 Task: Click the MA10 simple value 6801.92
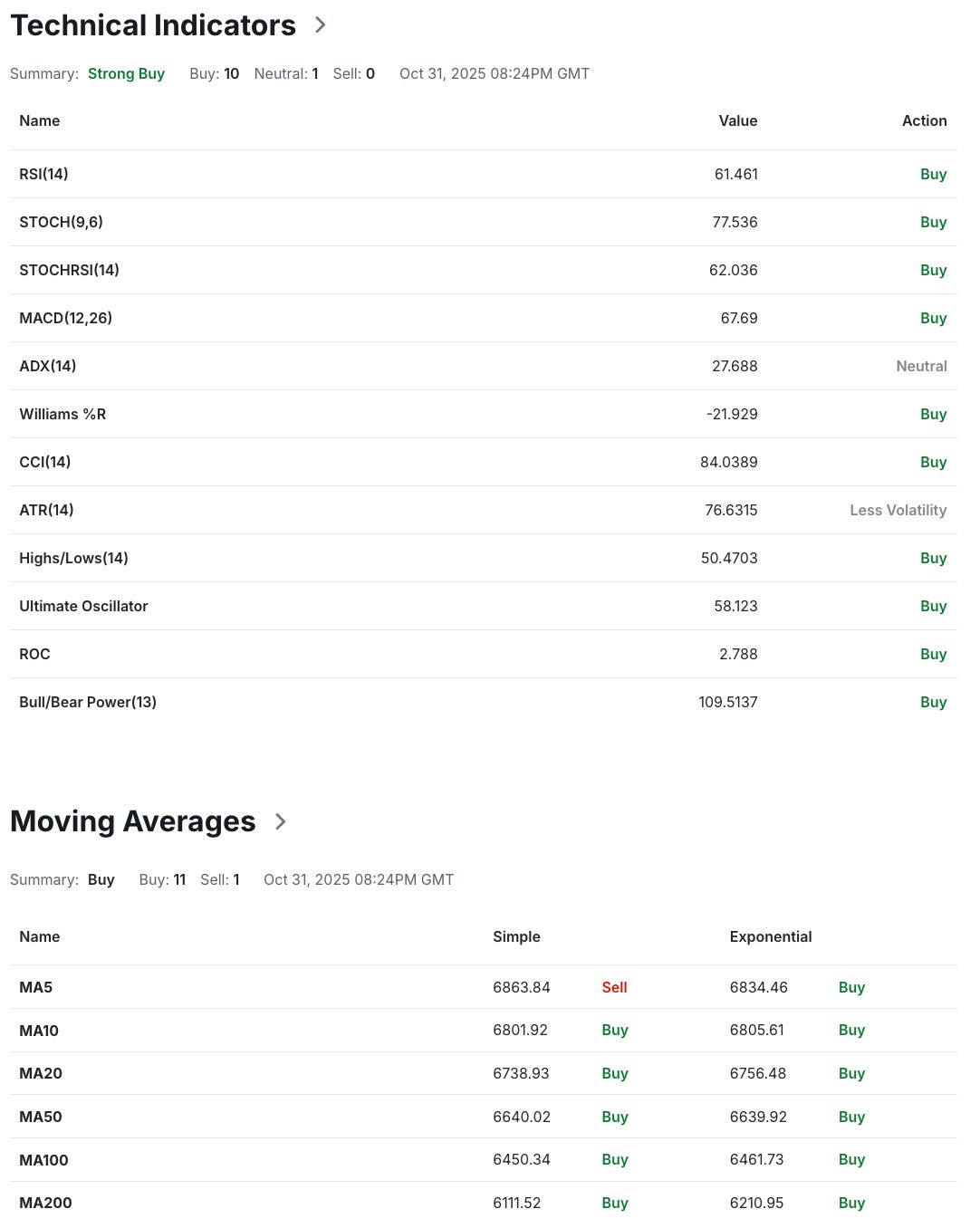click(x=521, y=1030)
